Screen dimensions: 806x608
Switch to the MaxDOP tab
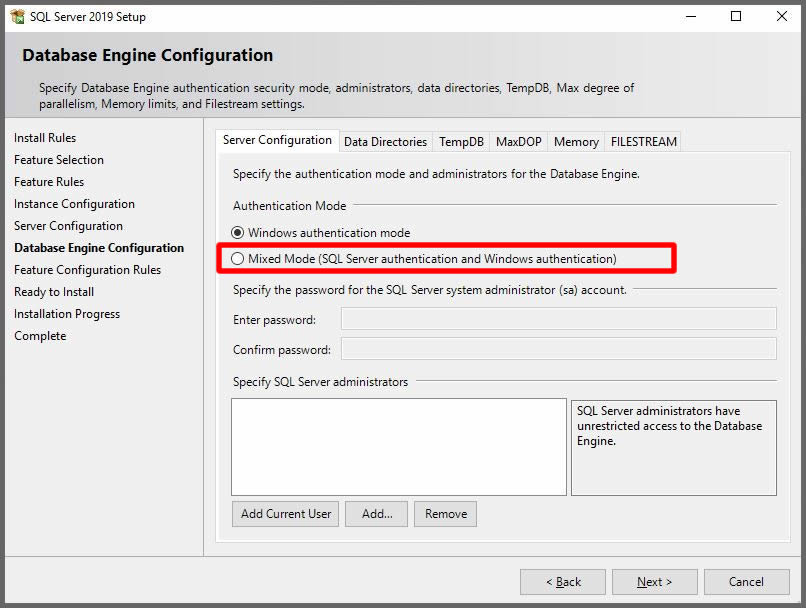[518, 142]
